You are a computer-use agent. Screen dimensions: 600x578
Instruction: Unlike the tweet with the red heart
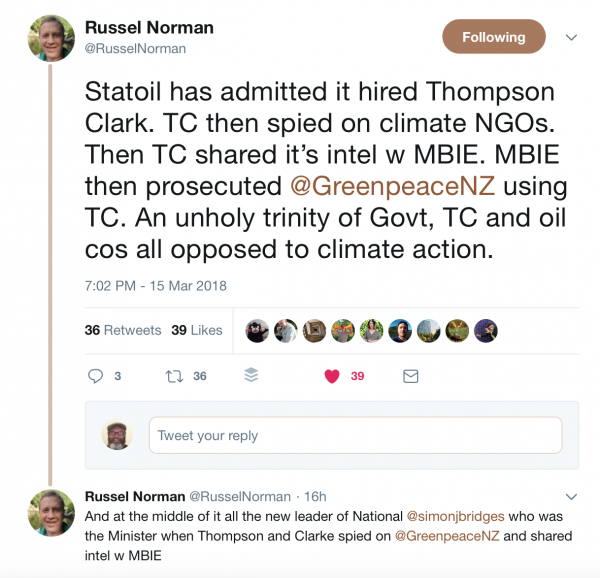pyautogui.click(x=332, y=376)
